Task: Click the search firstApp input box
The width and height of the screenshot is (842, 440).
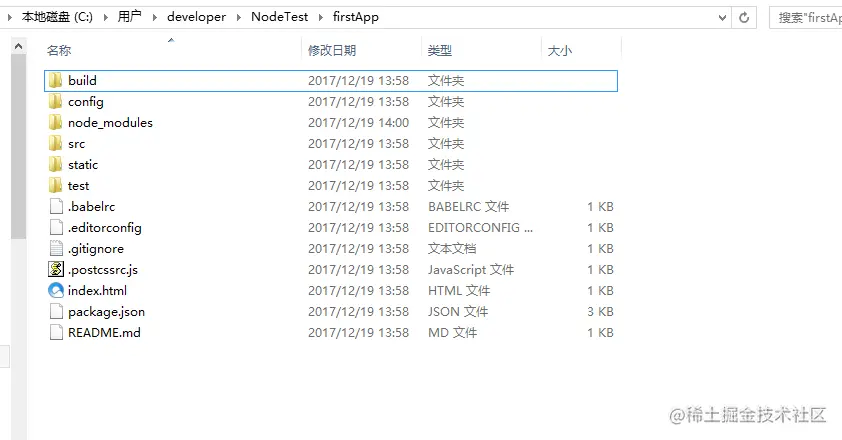Action: click(x=805, y=18)
